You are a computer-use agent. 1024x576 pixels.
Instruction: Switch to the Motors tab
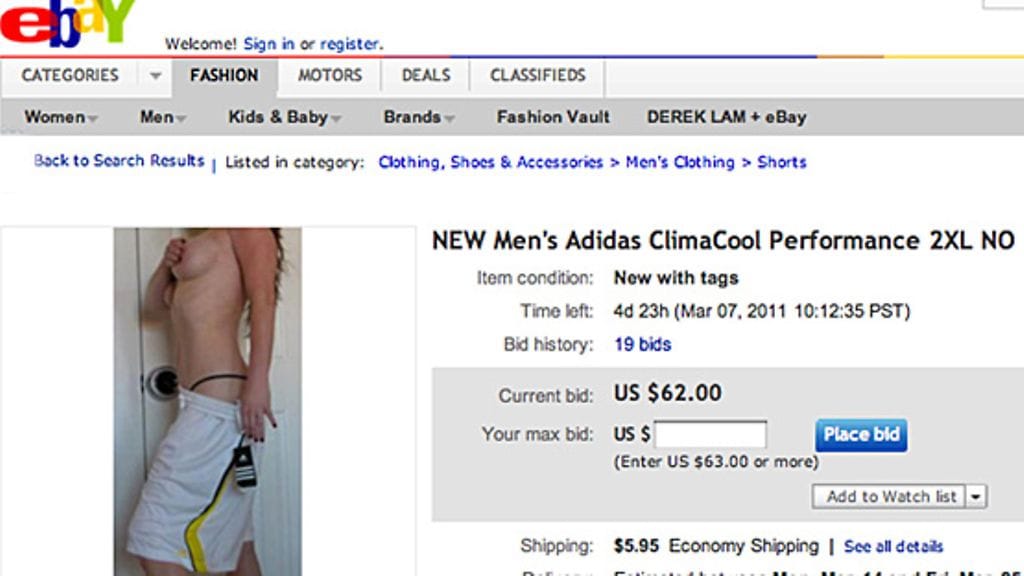pyautogui.click(x=331, y=76)
